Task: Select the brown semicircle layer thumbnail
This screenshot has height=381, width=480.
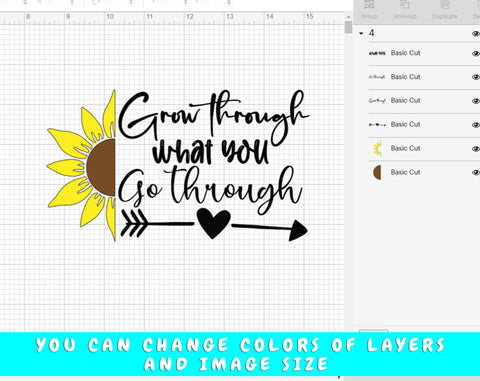Action: (x=377, y=172)
